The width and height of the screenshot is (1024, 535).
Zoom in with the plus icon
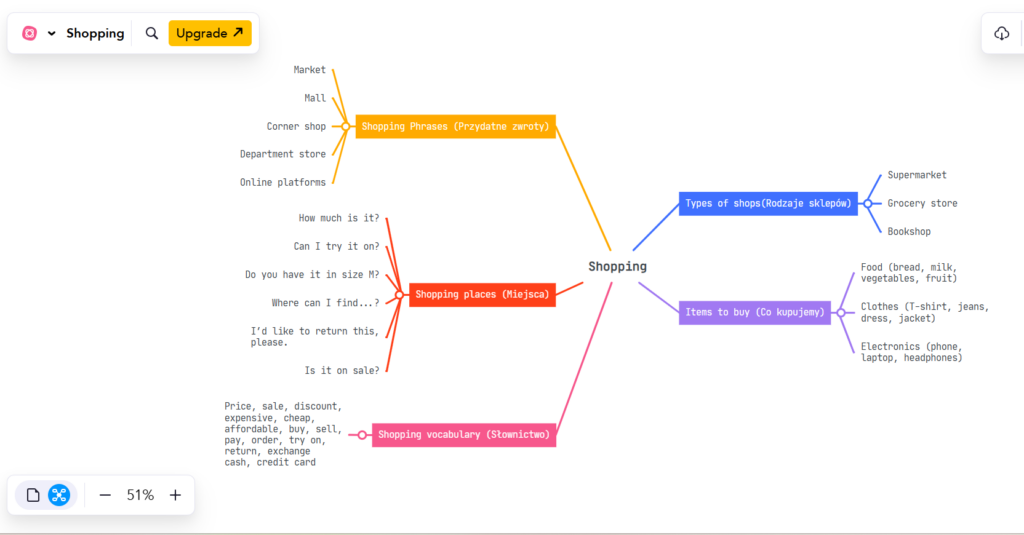[175, 495]
